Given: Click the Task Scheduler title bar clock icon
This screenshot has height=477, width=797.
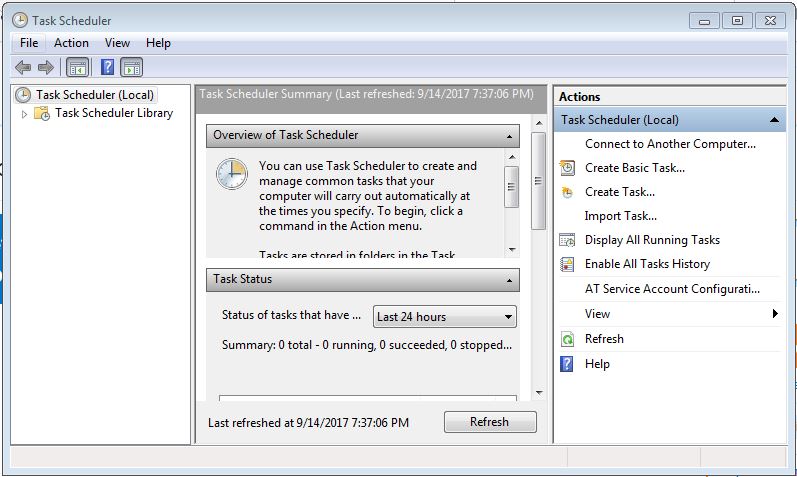Looking at the screenshot, I should (20, 20).
